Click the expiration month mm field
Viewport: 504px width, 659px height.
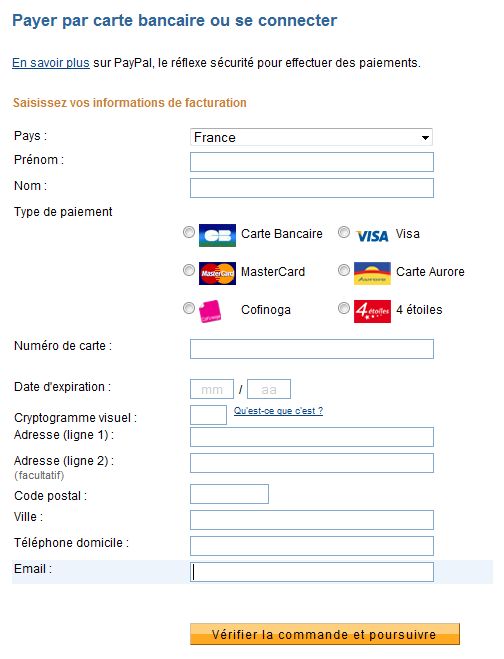coord(212,389)
